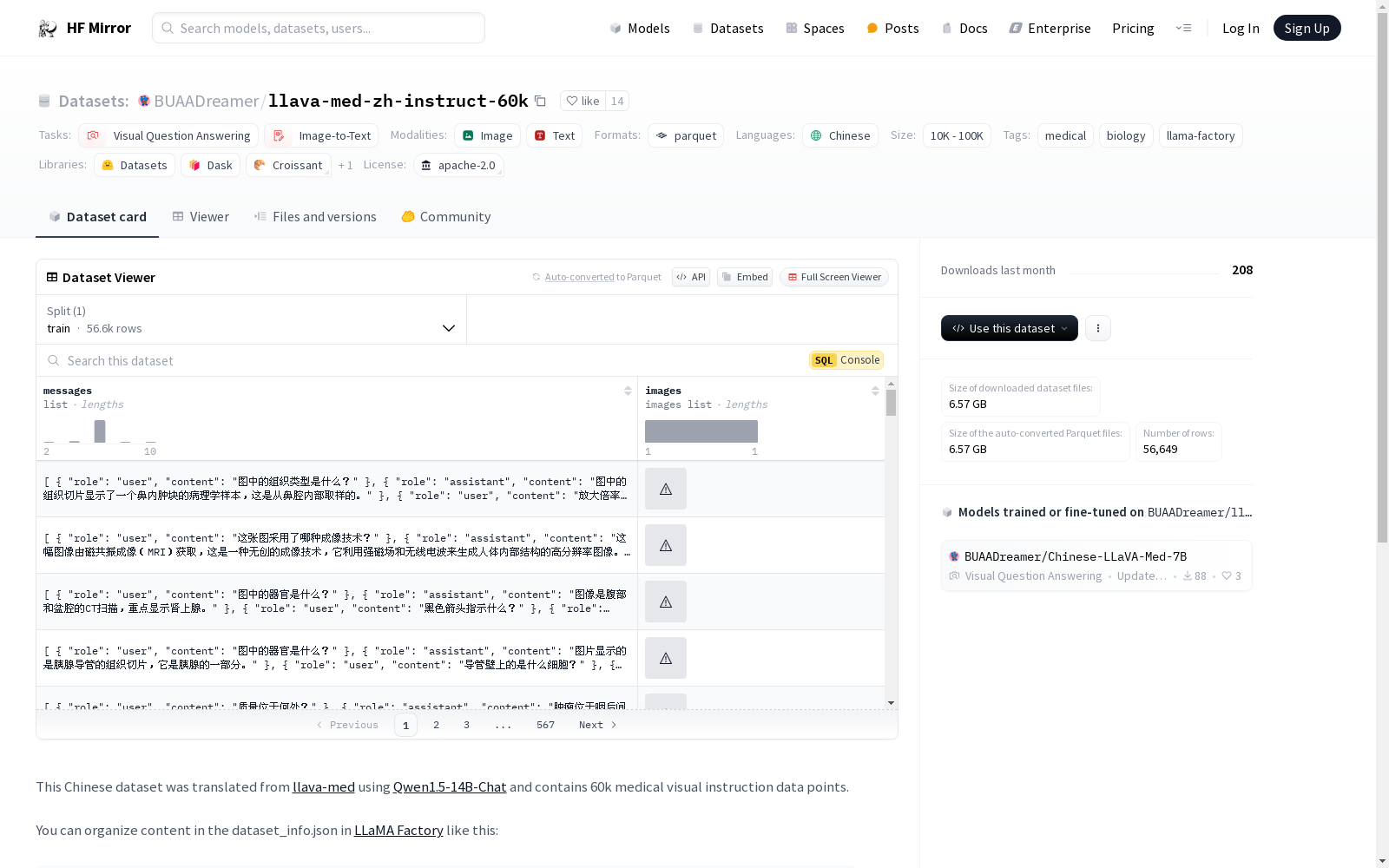This screenshot has height=868, width=1389.
Task: Click the search magnifier in dataset search
Action: coord(54,360)
